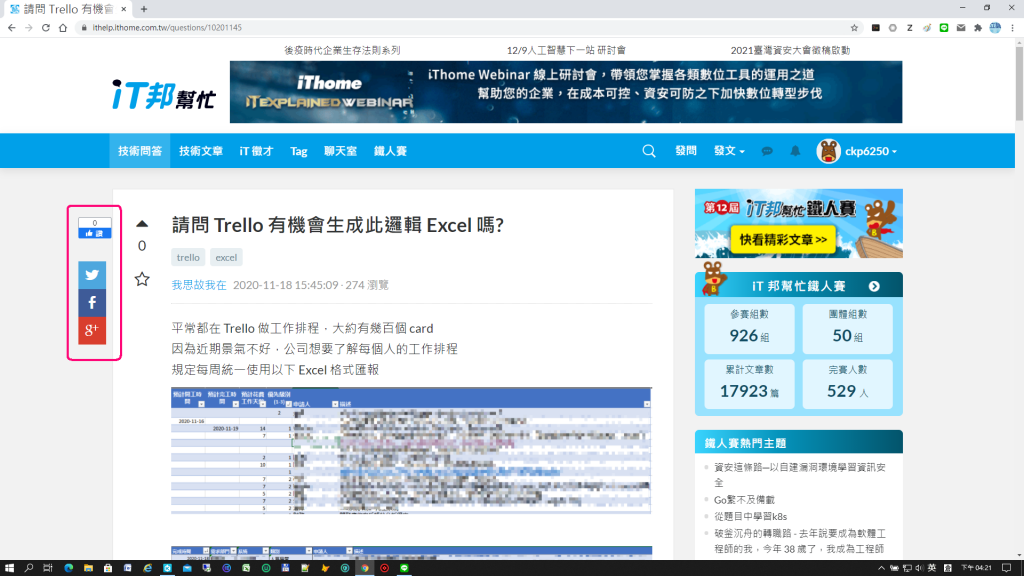Select the 17923 篇 article count

click(749, 391)
